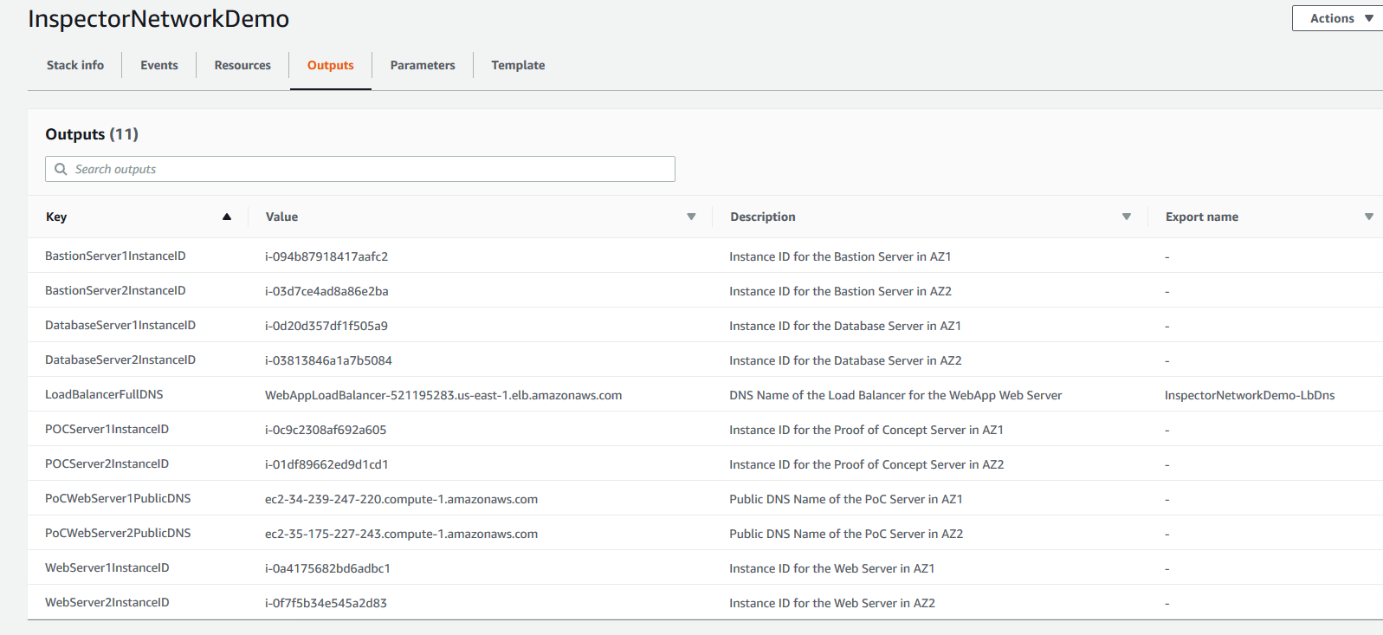Select the PoCWebServer2PublicDNS key
Image resolution: width=1383 pixels, height=635 pixels.
[118, 533]
